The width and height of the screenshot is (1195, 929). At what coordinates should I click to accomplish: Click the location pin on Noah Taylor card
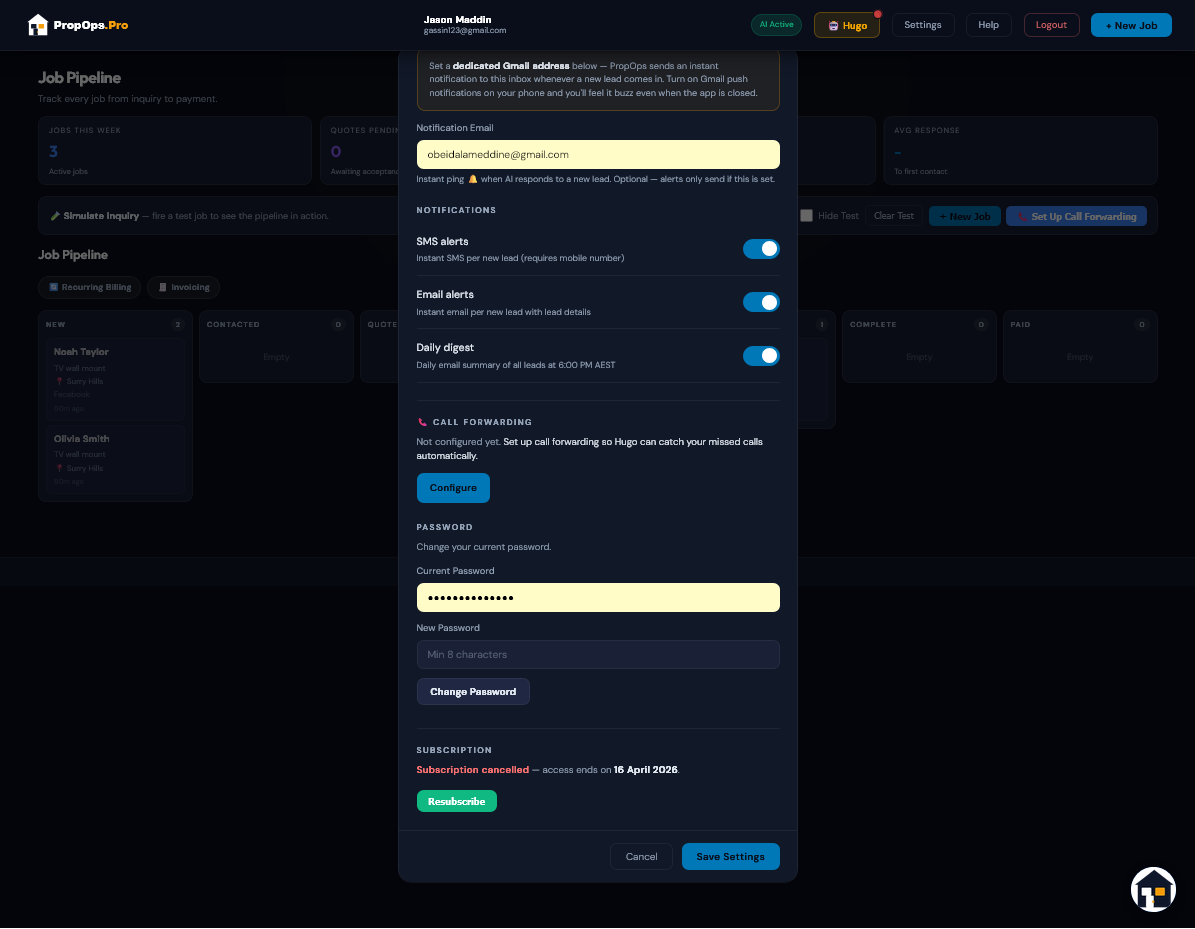pos(59,382)
